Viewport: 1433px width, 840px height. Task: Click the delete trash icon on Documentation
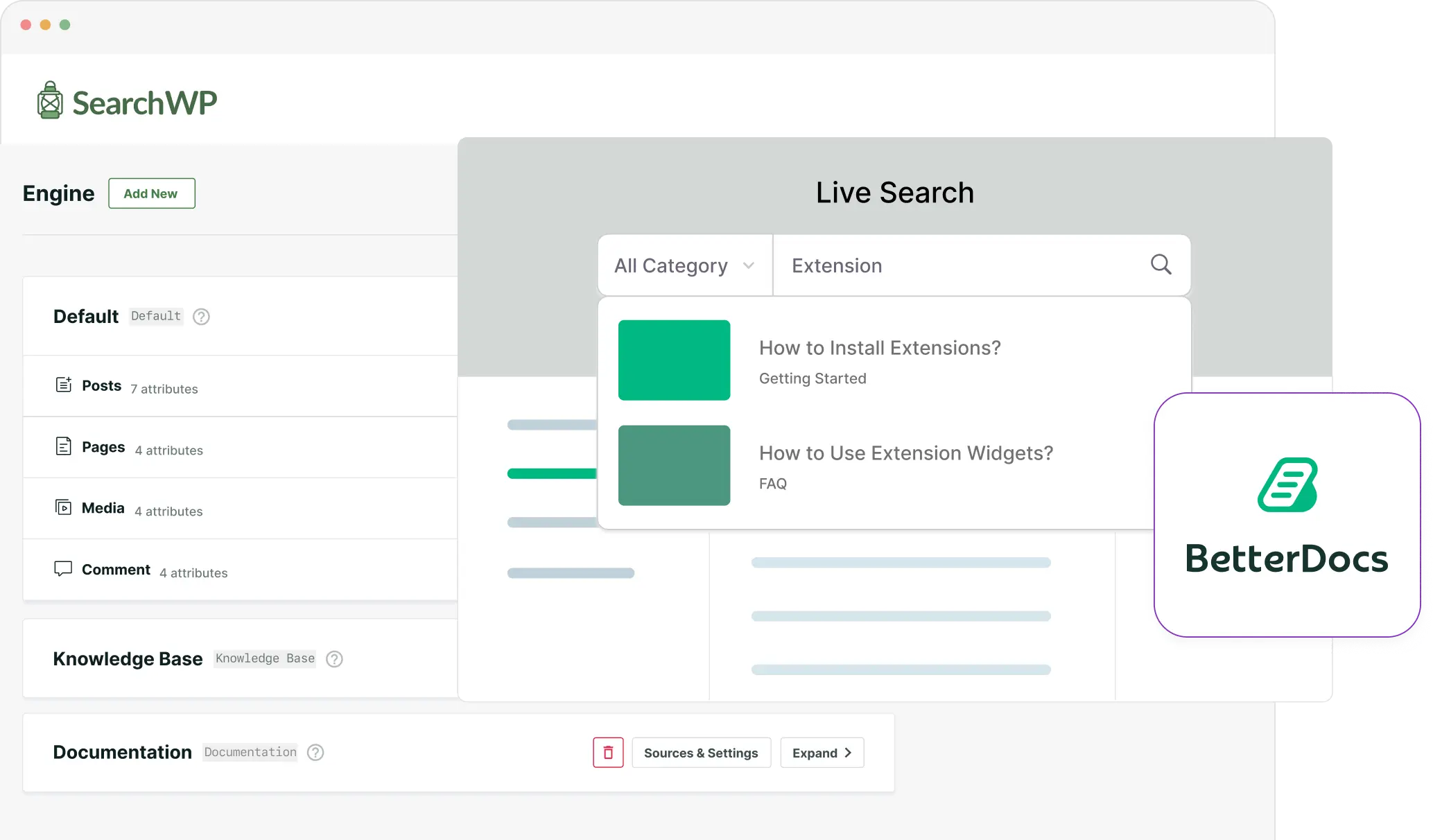click(x=608, y=752)
